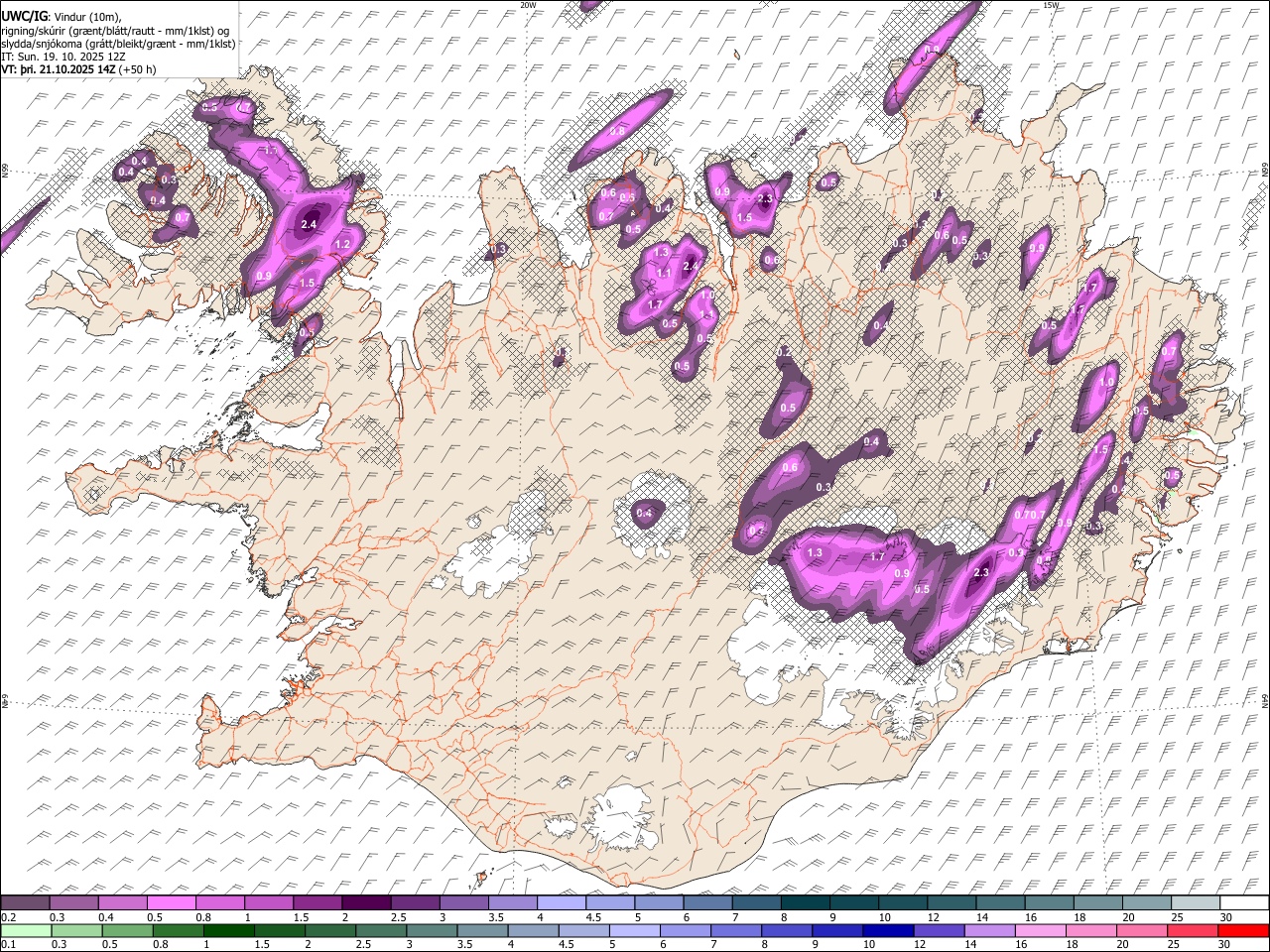Pick the bottom-row pink swatch between 16 and 18
This screenshot has width=1270, height=952.
point(1043,931)
